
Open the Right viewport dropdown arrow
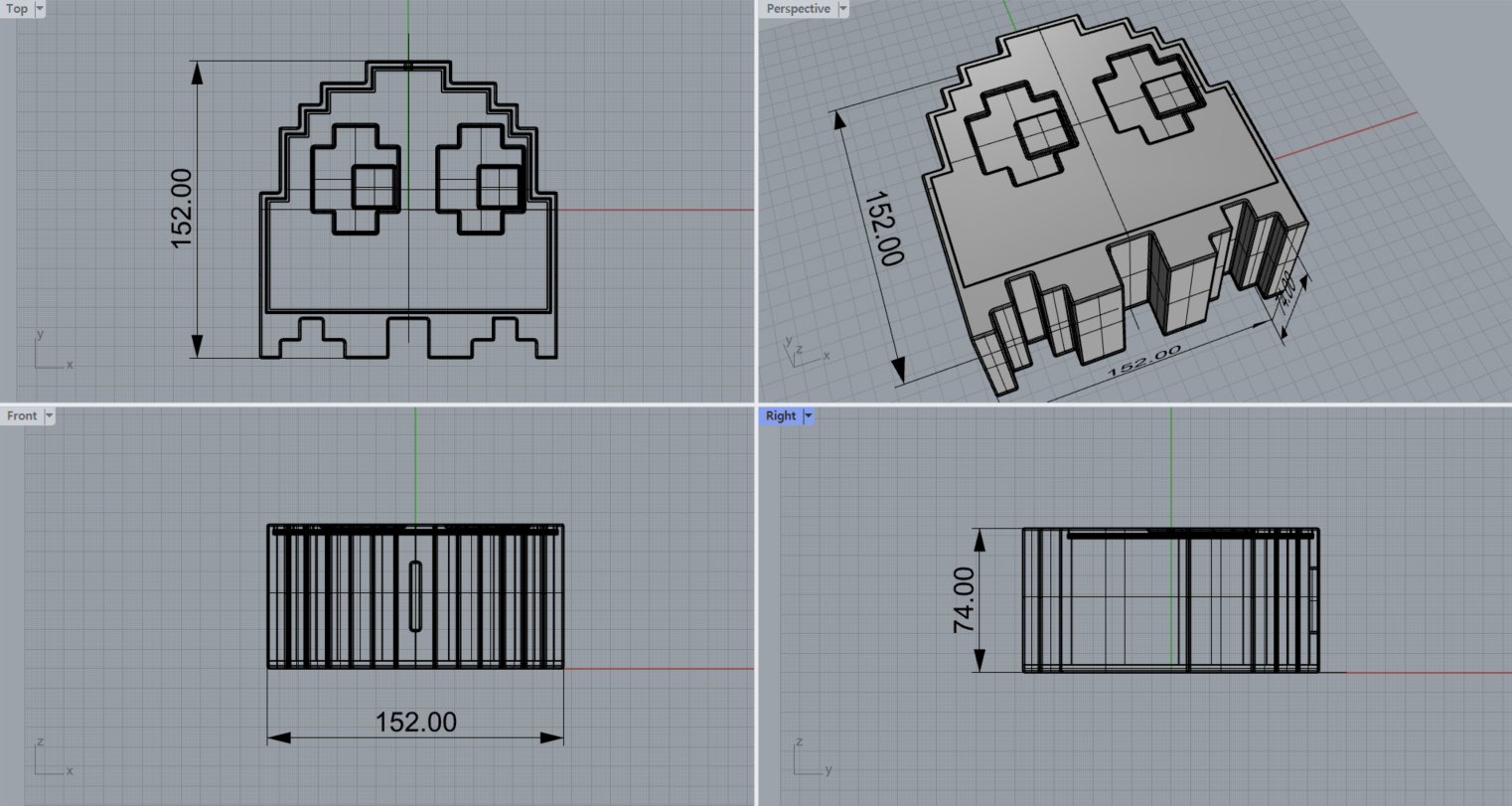click(809, 415)
